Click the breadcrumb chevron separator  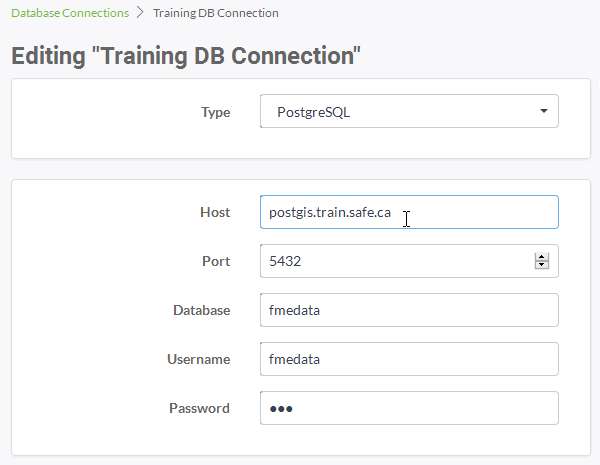[x=140, y=13]
